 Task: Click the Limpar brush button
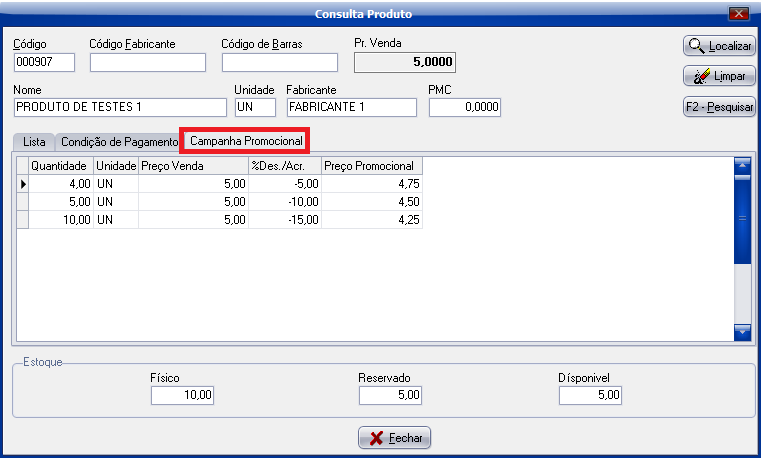point(719,76)
